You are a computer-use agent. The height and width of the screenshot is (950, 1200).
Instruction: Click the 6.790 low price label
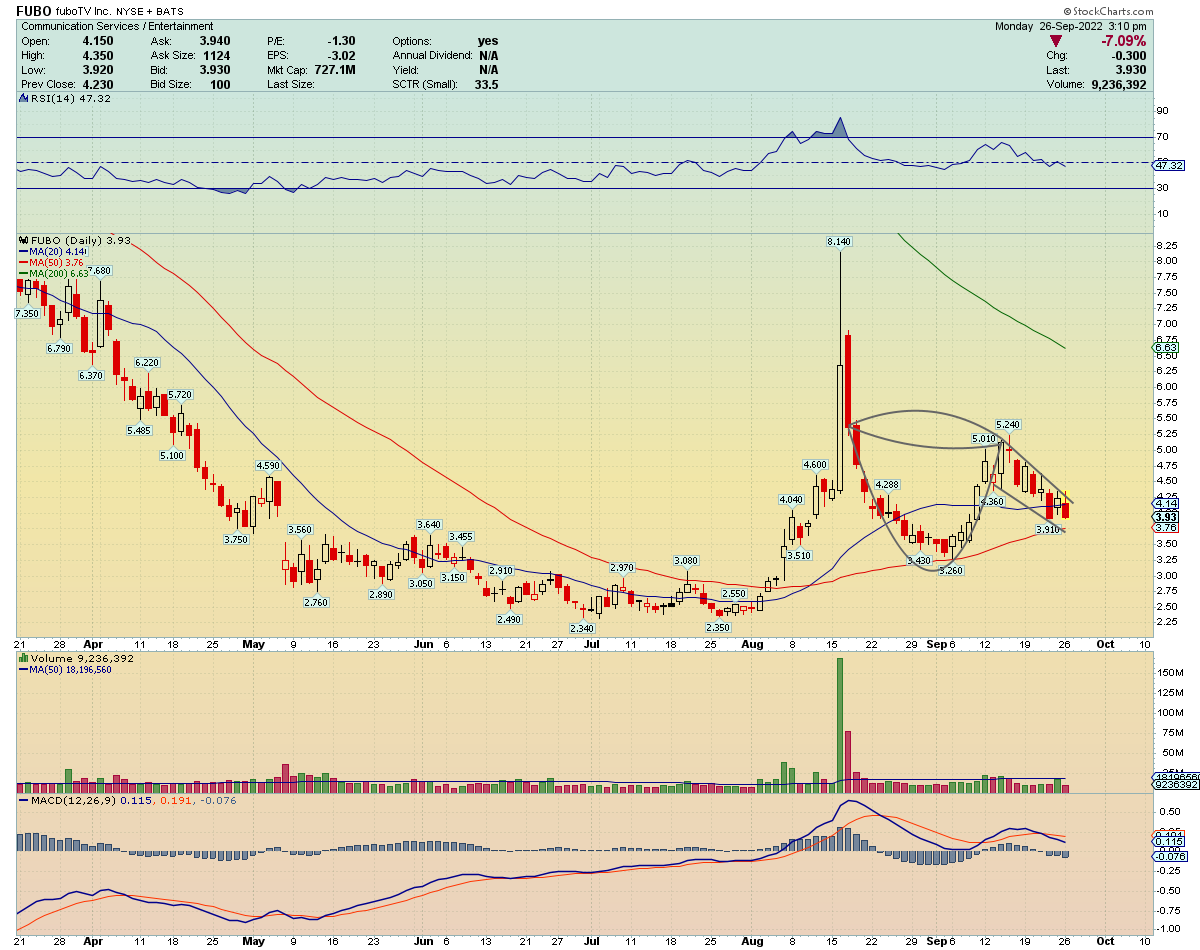(x=59, y=349)
